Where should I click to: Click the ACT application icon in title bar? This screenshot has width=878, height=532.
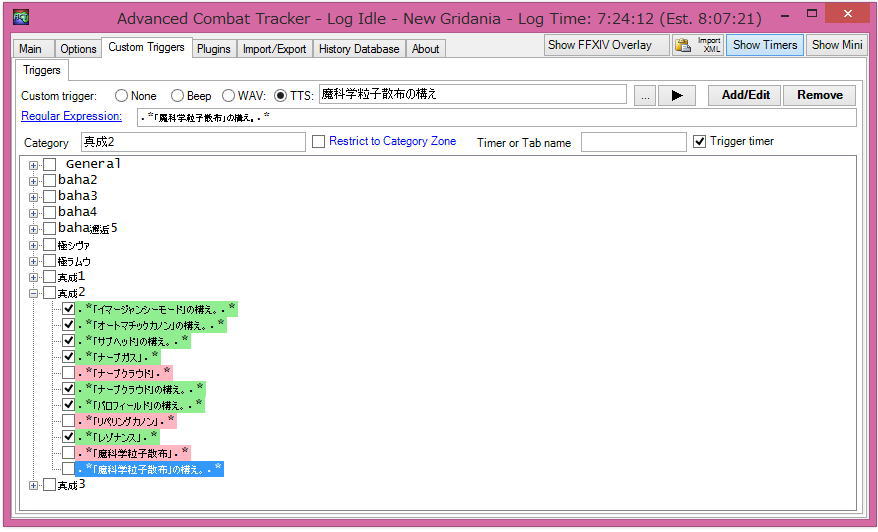click(x=21, y=17)
